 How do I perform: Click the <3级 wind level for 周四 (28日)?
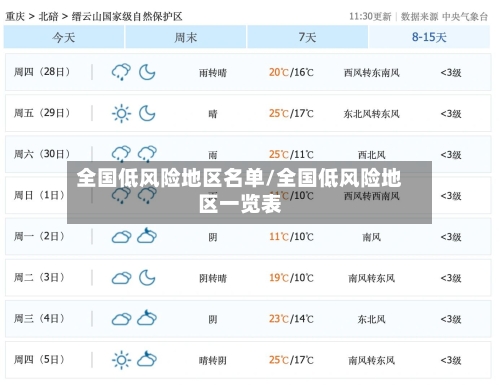[x=451, y=73]
